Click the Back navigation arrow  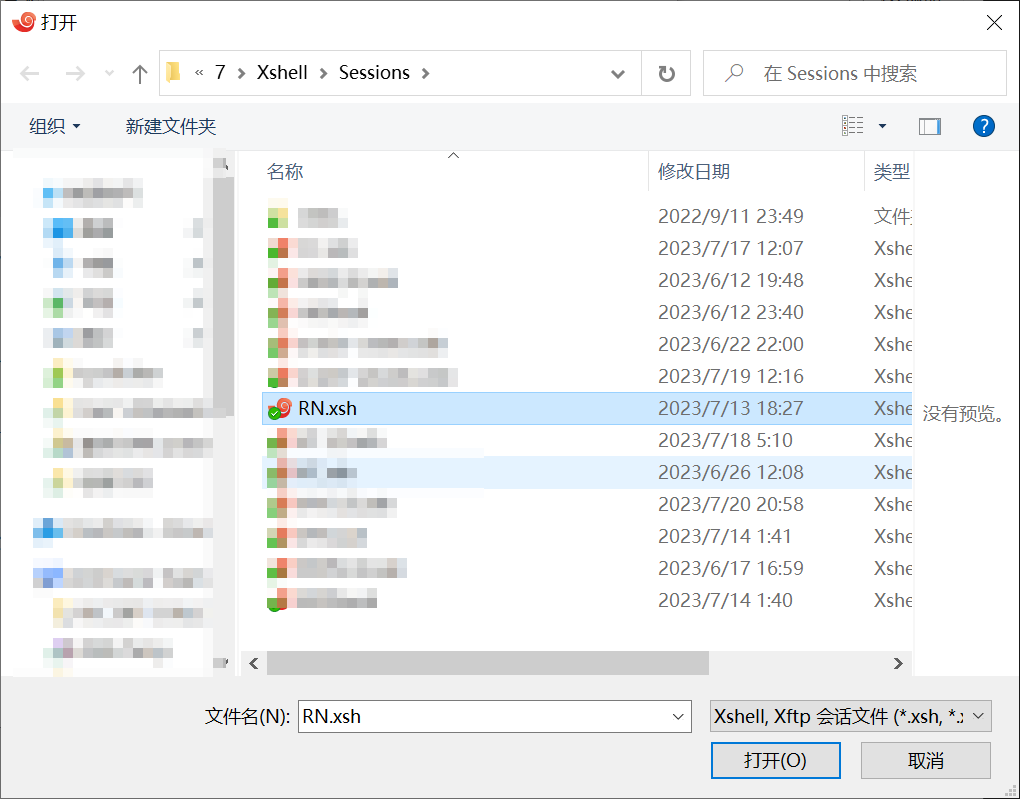(x=30, y=74)
